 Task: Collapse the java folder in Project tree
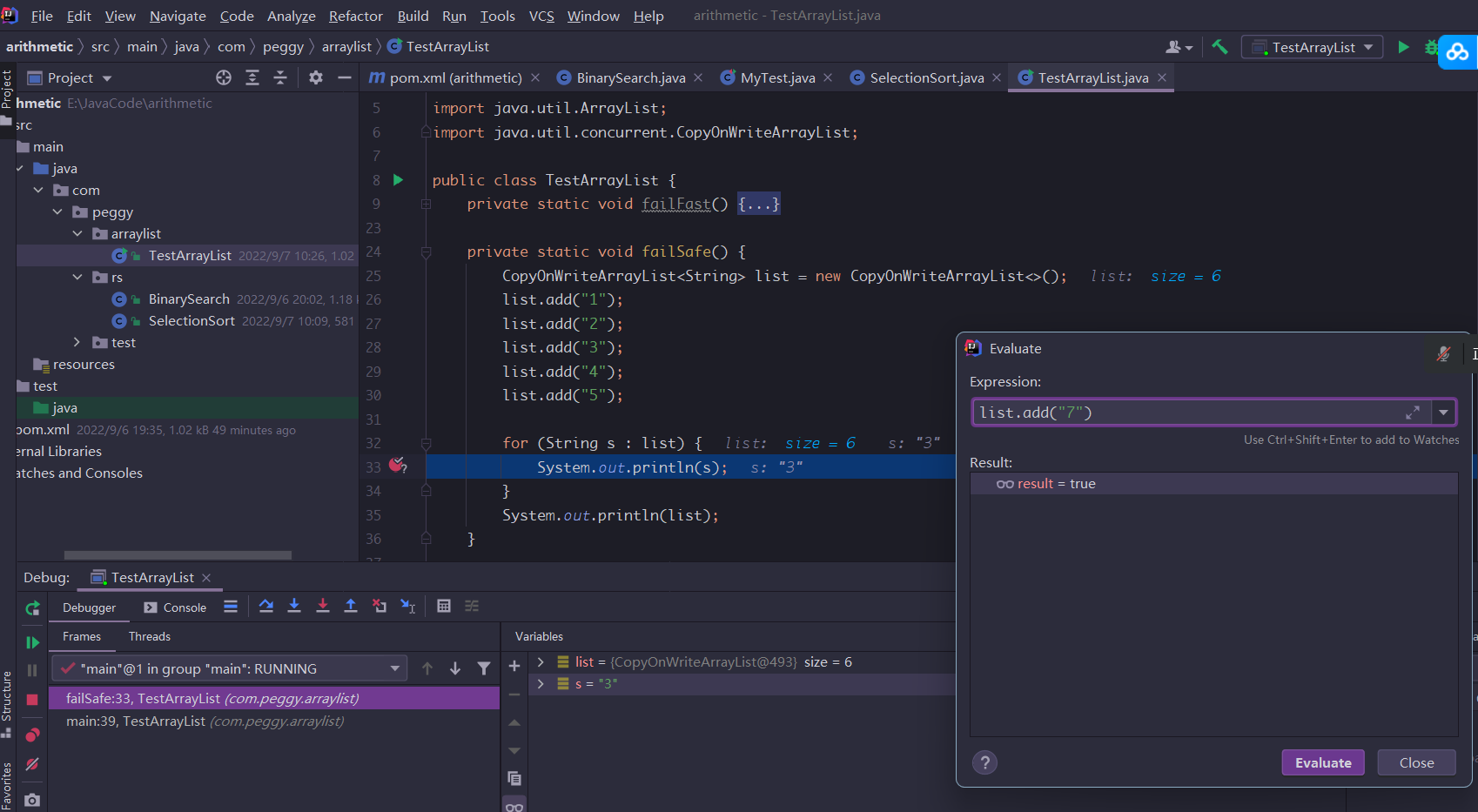pyautogui.click(x=19, y=168)
